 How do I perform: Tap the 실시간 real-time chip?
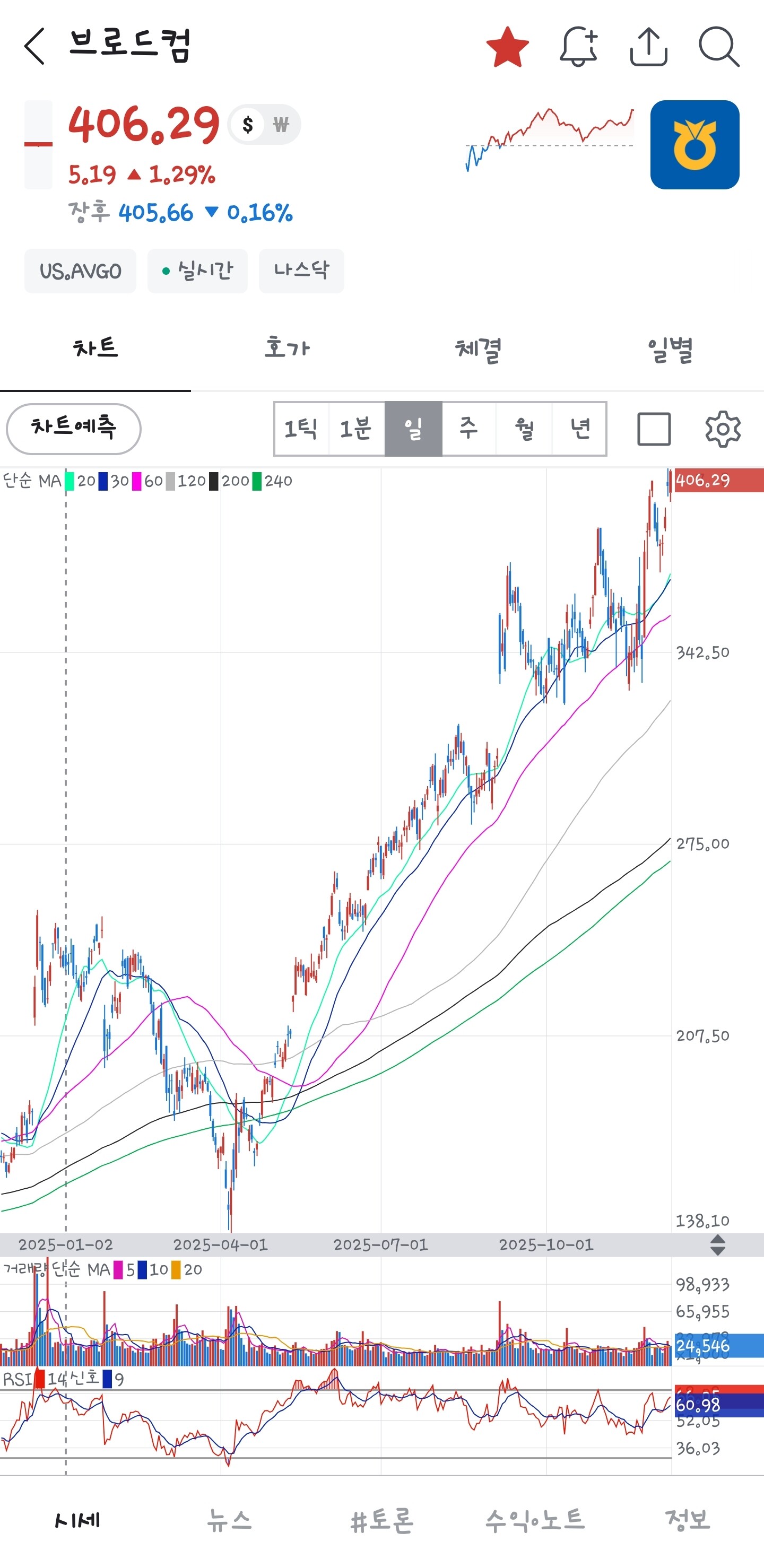coord(197,271)
